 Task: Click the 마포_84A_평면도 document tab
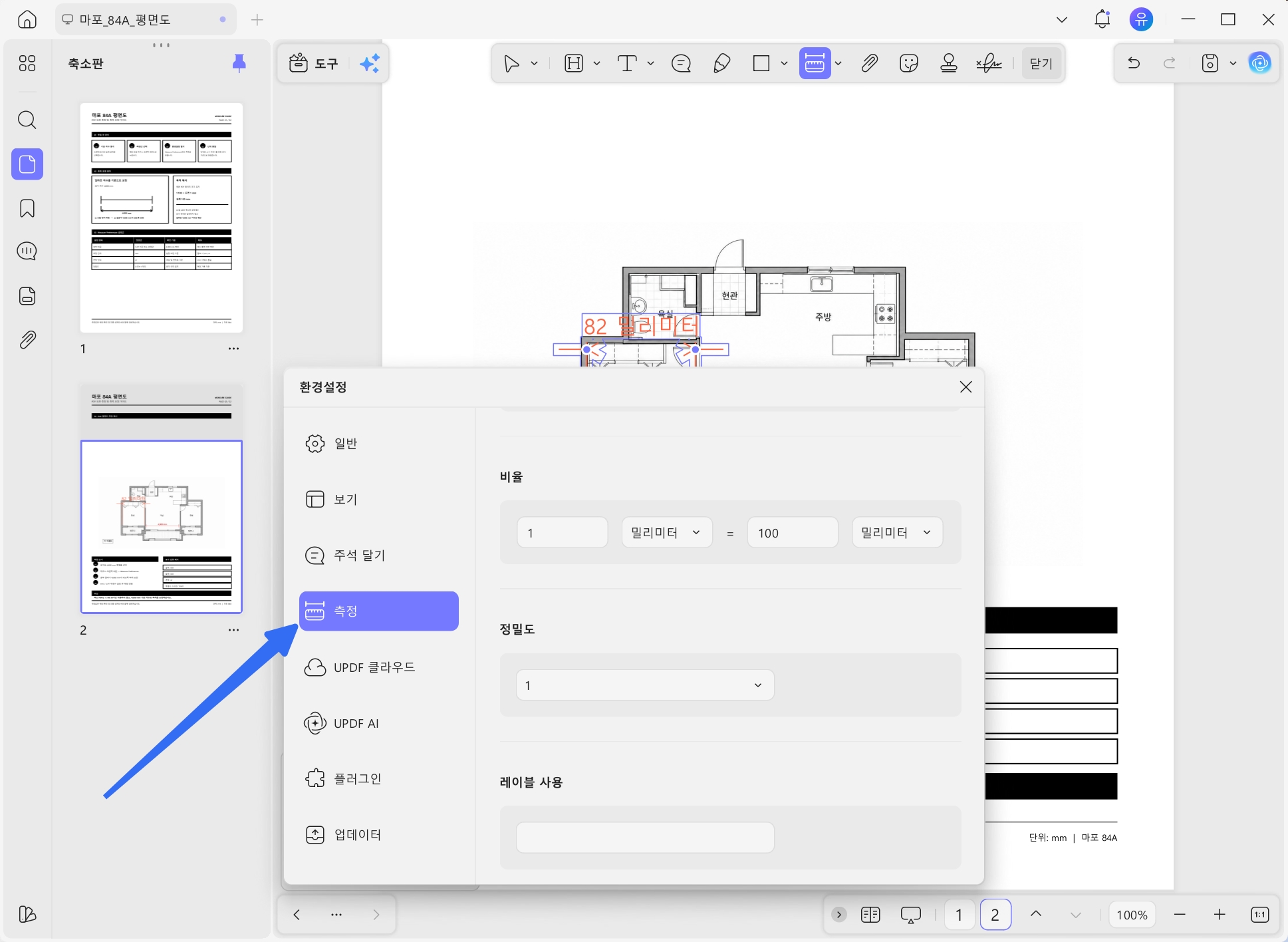(x=146, y=20)
